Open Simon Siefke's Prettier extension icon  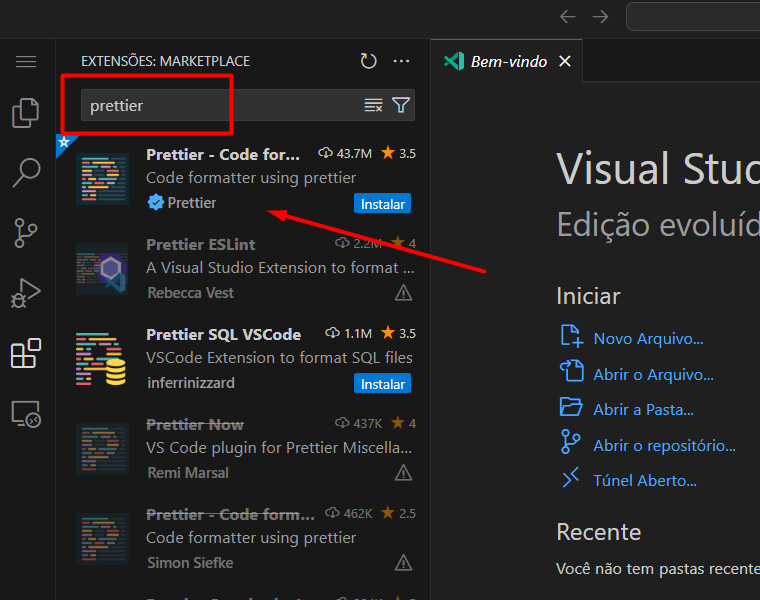coord(102,539)
